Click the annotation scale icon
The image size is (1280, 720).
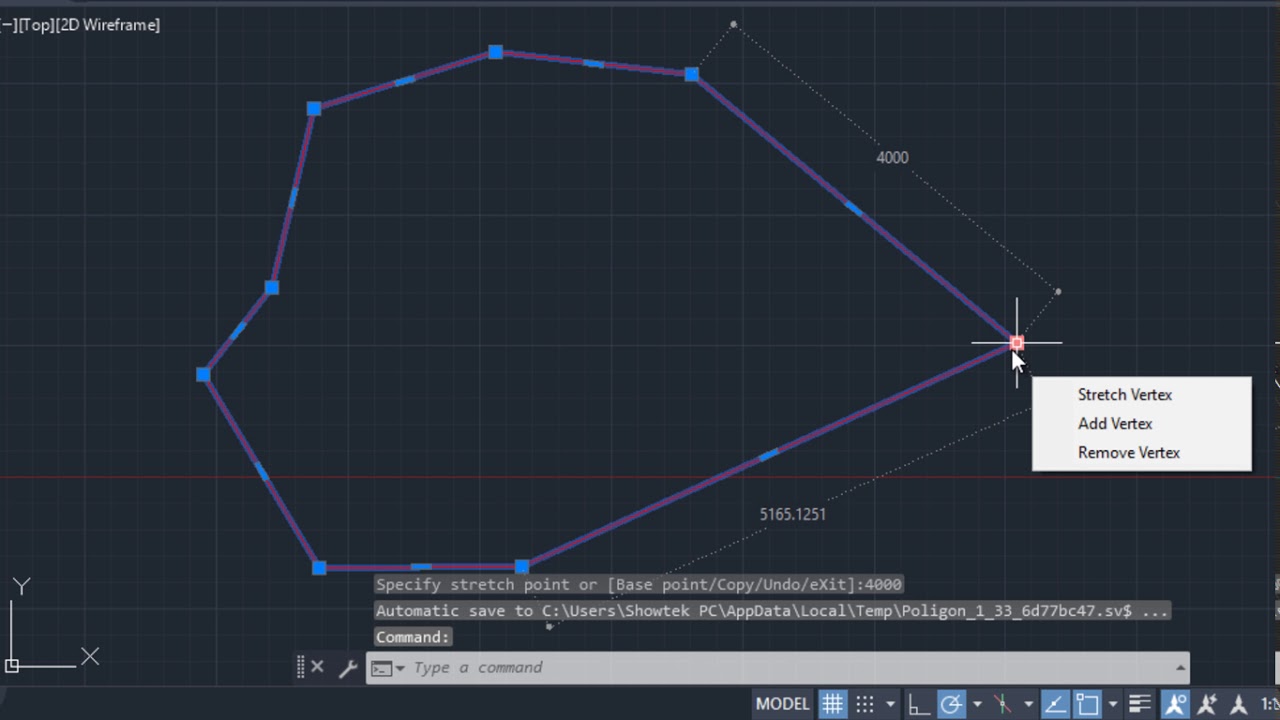click(x=1239, y=704)
